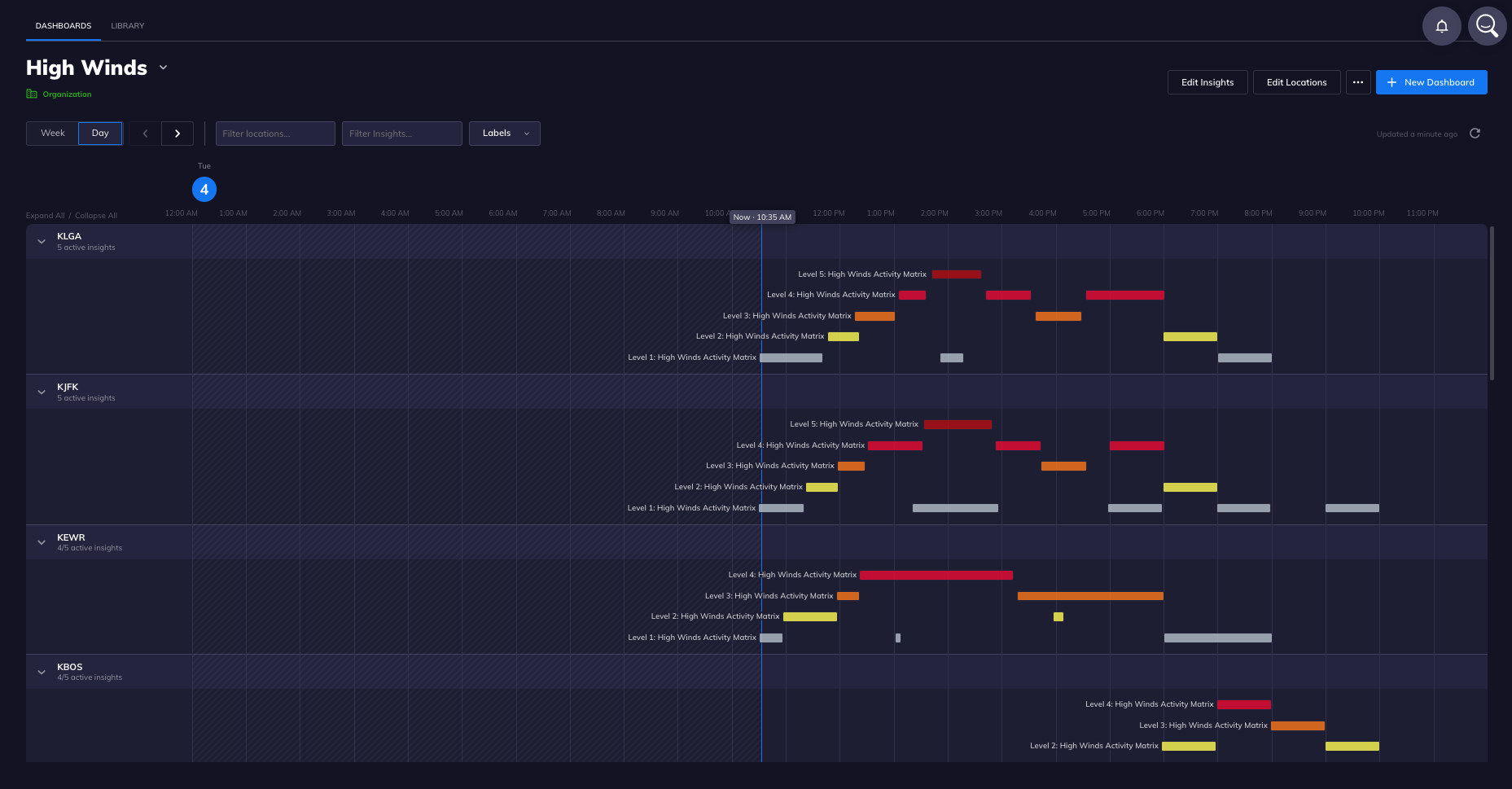
Task: Click the Edit Insights button
Action: point(1207,81)
